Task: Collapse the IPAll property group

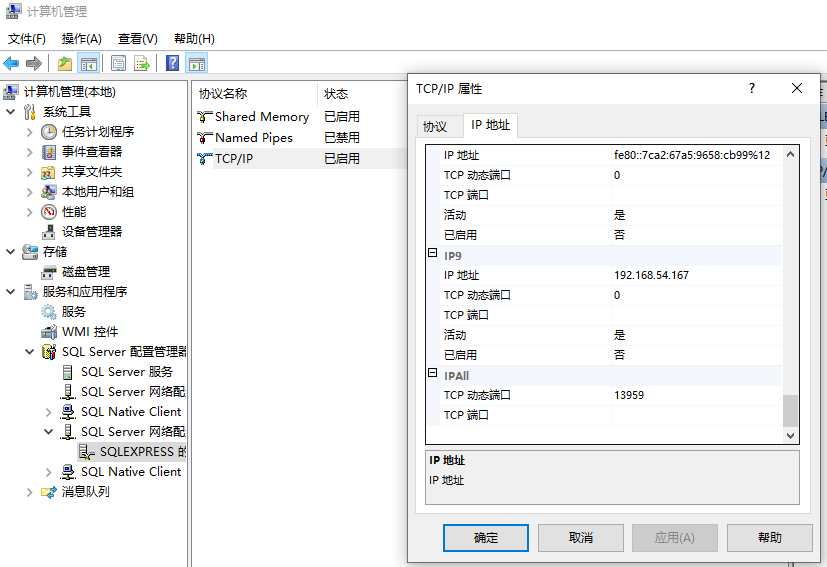Action: [432, 373]
